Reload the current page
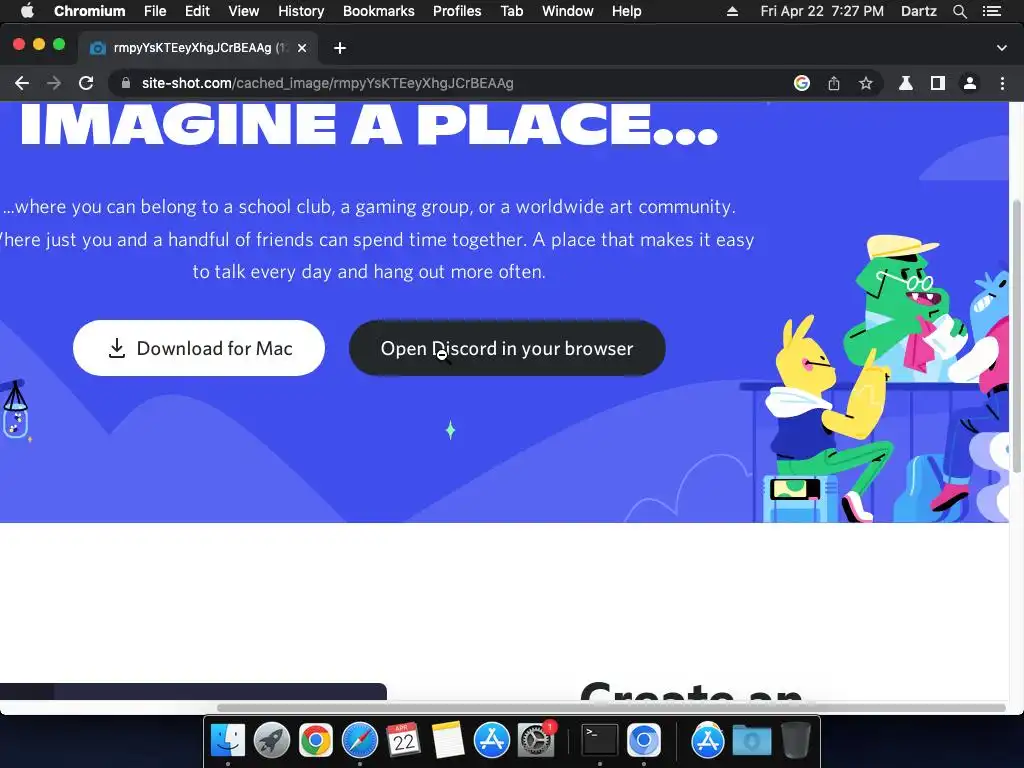Image resolution: width=1024 pixels, height=768 pixels. coord(86,83)
